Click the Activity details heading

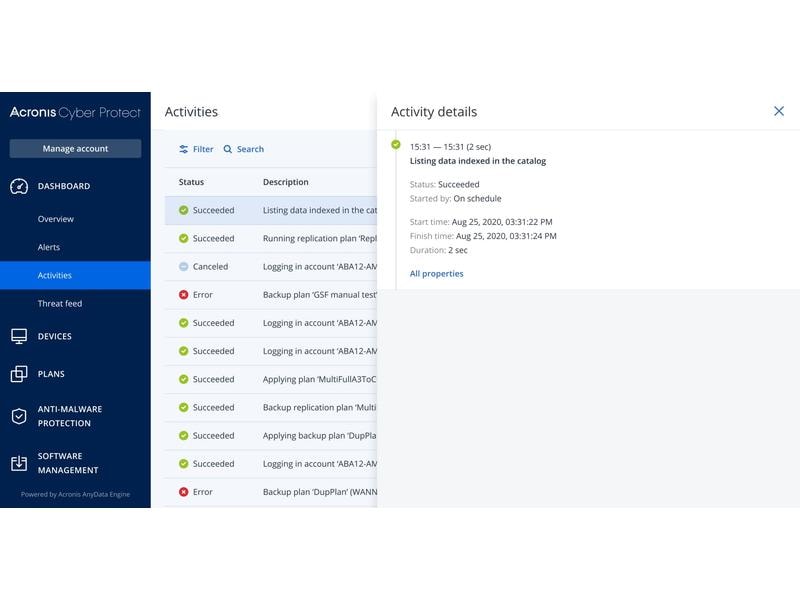[434, 112]
